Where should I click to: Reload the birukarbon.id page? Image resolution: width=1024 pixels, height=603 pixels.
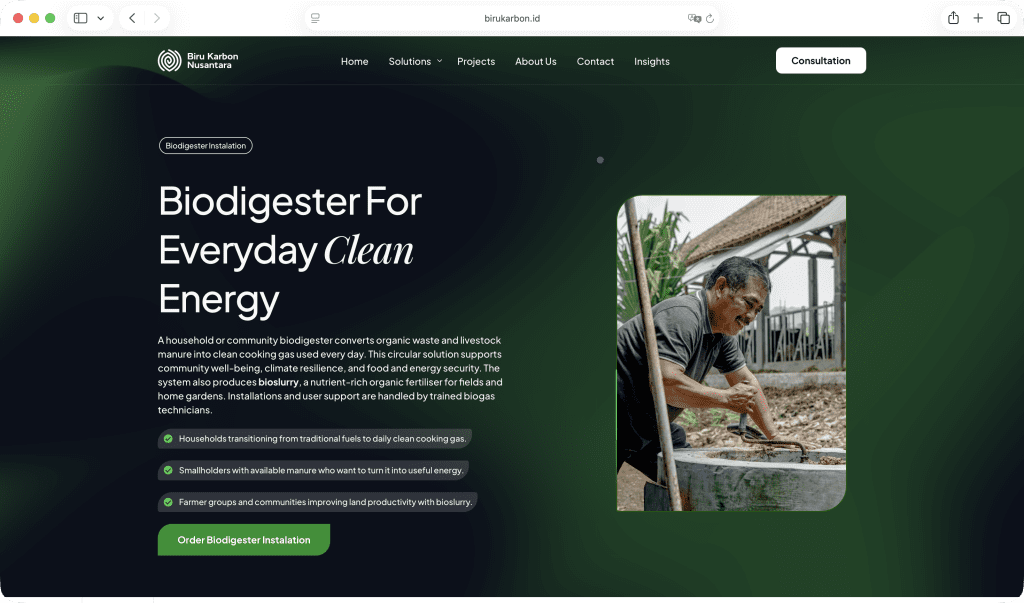pyautogui.click(x=710, y=18)
